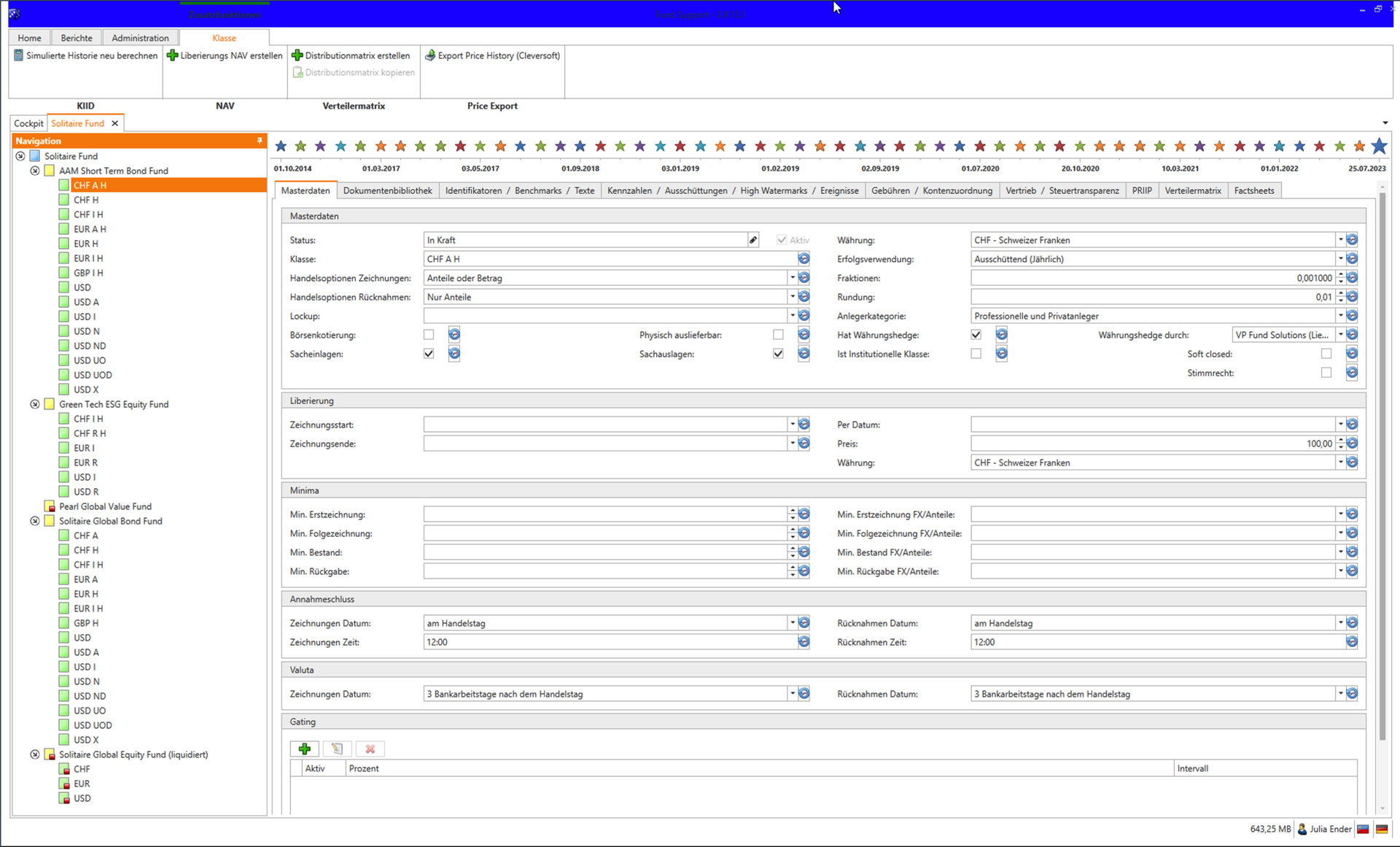Click green plus icon in Gating section
This screenshot has height=847, width=1400.
[x=305, y=749]
